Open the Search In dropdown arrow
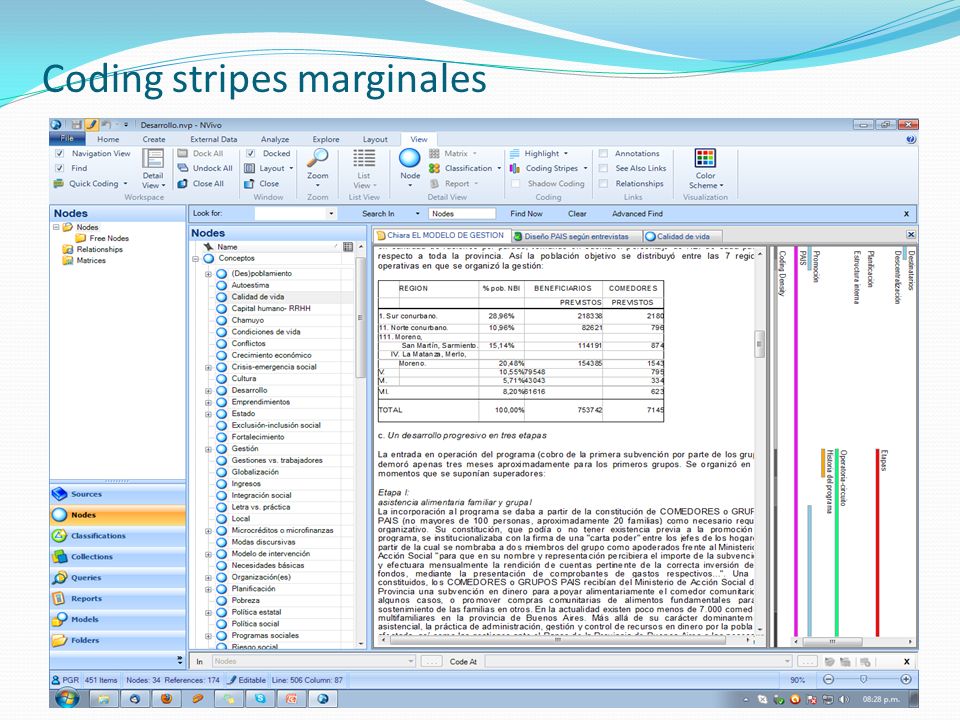The width and height of the screenshot is (960, 720). pyautogui.click(x=418, y=214)
